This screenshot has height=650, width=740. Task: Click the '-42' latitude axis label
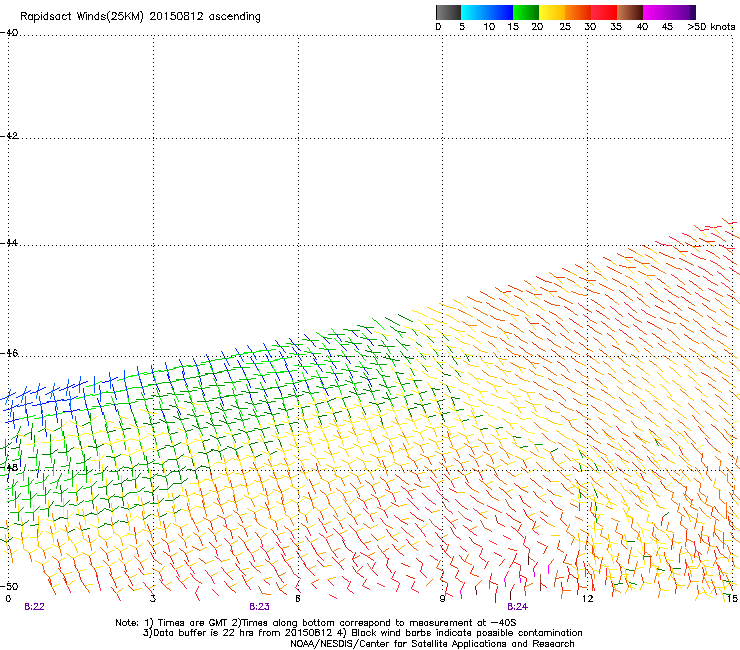[x=9, y=136]
